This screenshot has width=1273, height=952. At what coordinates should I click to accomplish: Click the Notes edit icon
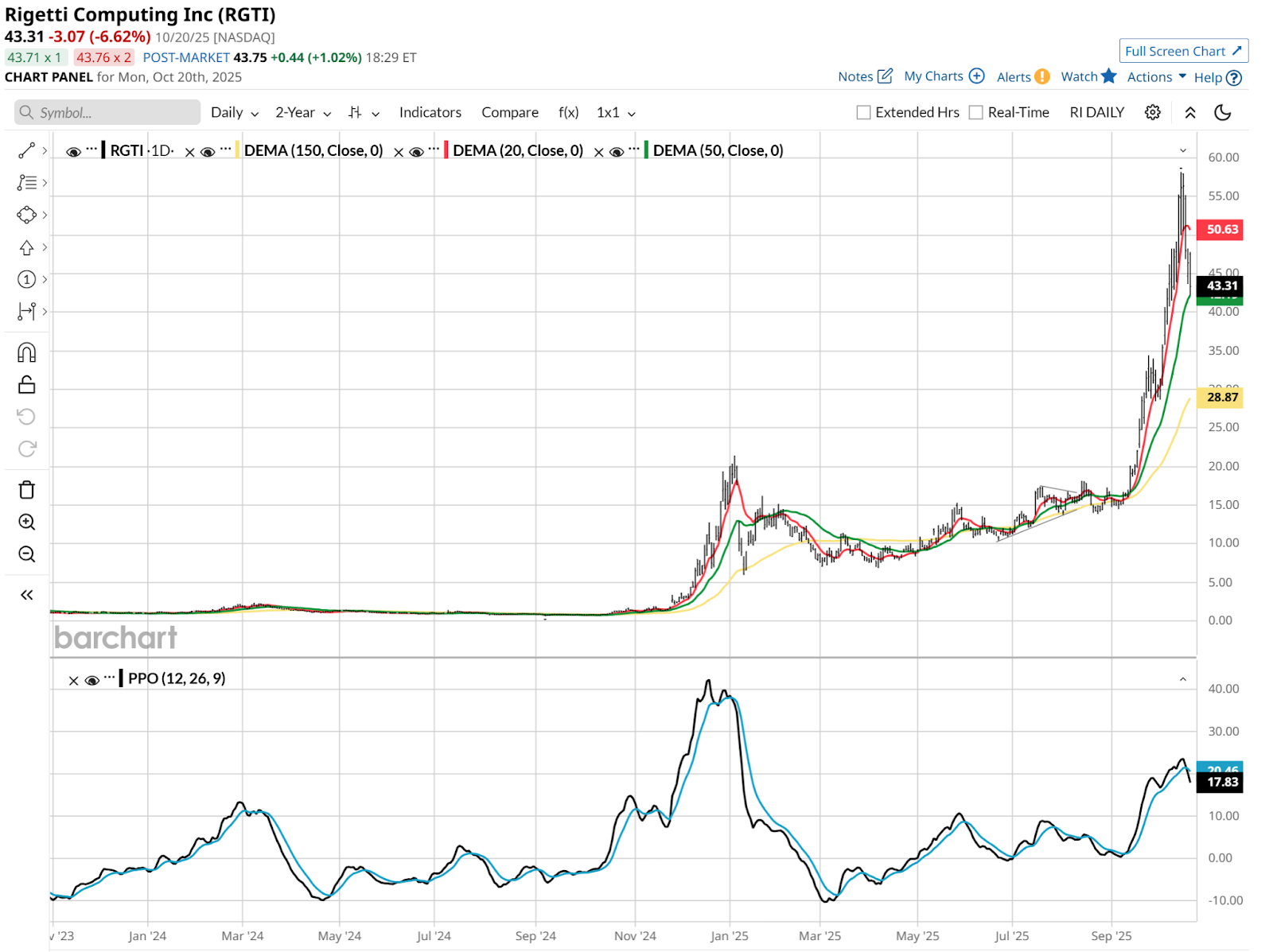pyautogui.click(x=885, y=76)
